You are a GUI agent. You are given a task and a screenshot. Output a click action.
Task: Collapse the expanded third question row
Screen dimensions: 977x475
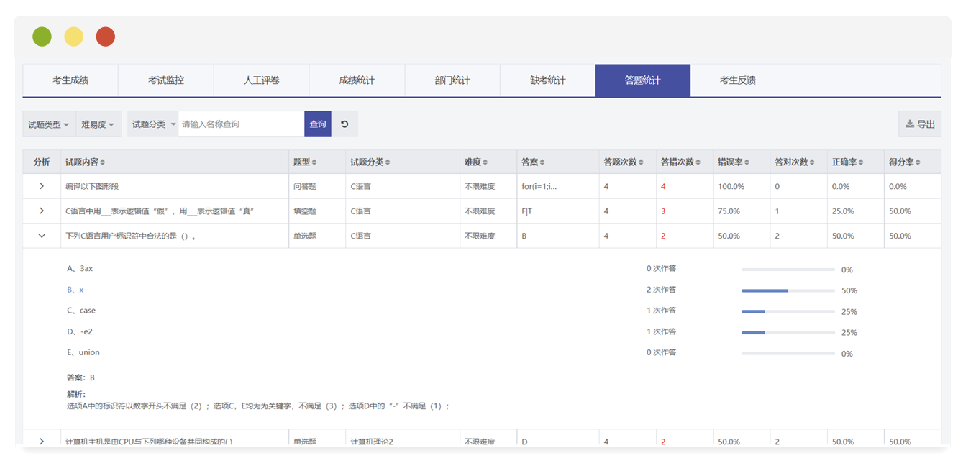(x=41, y=236)
